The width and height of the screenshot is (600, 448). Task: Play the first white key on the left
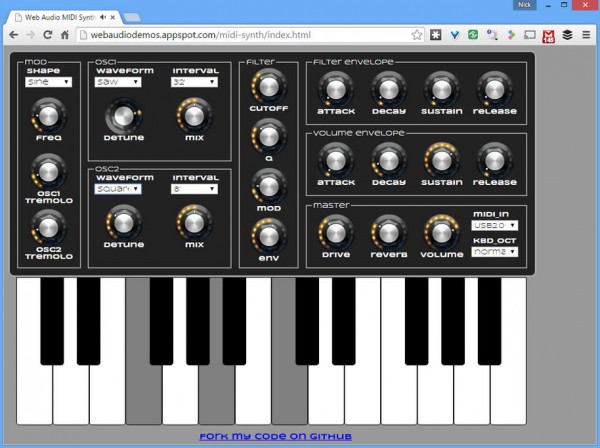(x=34, y=394)
